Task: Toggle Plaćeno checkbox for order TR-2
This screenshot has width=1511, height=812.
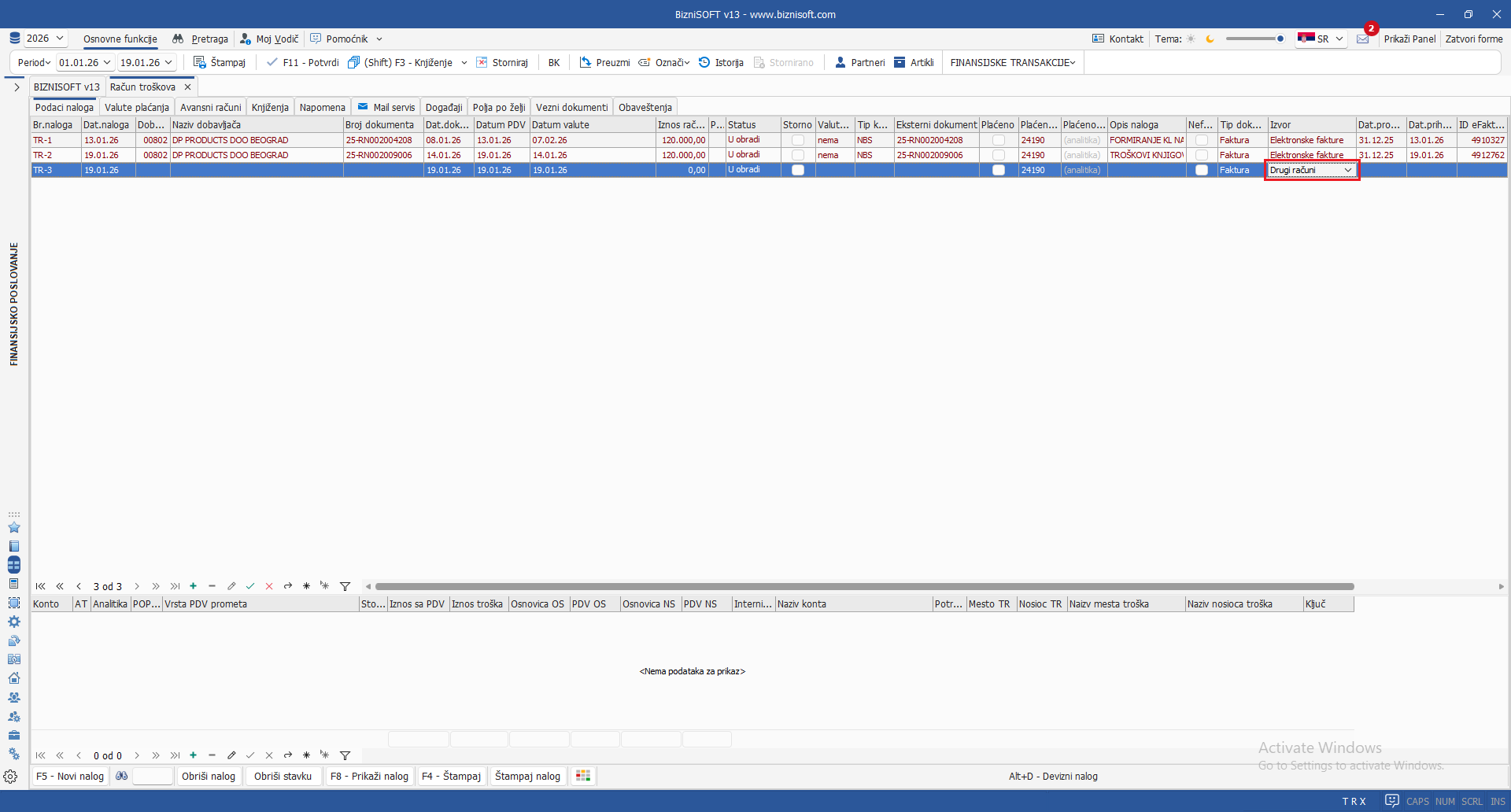Action: pyautogui.click(x=999, y=155)
